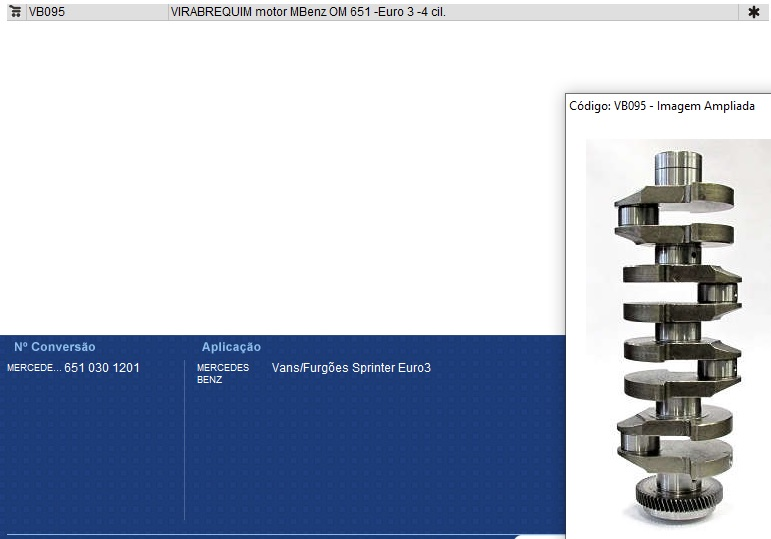Click the empty blue area under the Aplicação entry

370,450
